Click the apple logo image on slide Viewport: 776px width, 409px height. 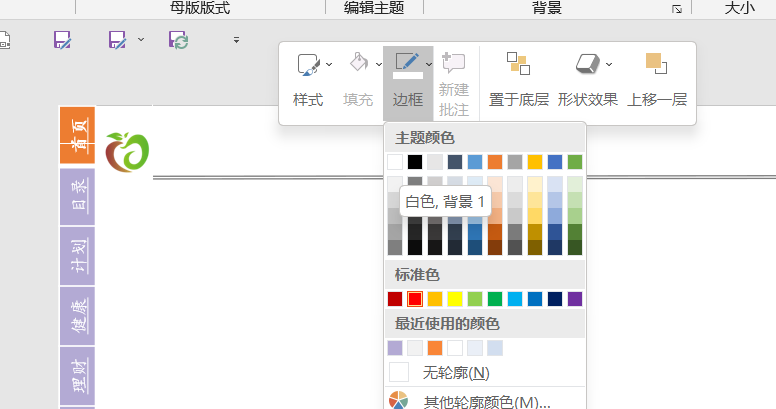click(x=127, y=152)
